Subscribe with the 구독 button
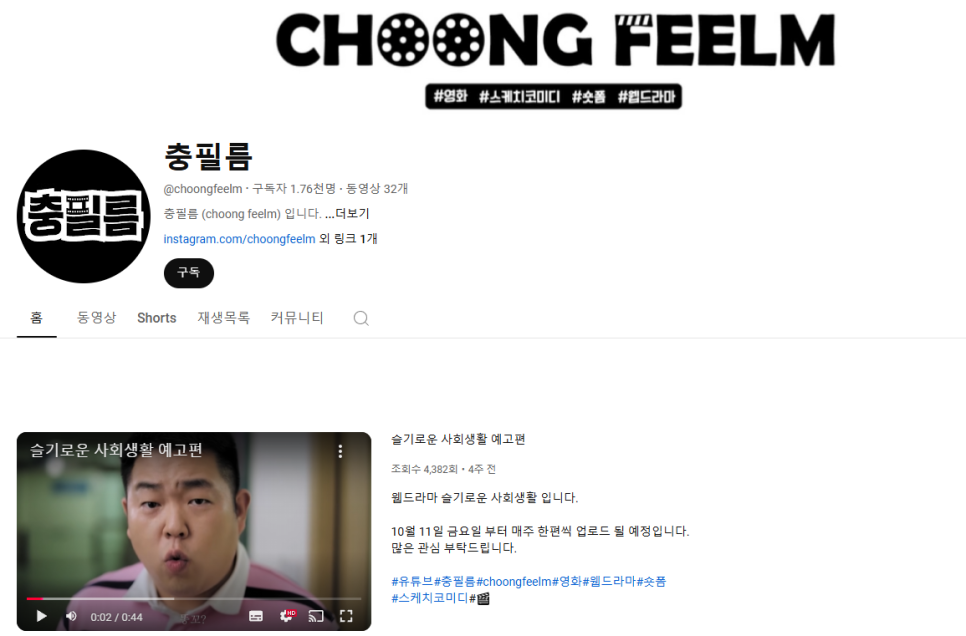 coord(189,273)
